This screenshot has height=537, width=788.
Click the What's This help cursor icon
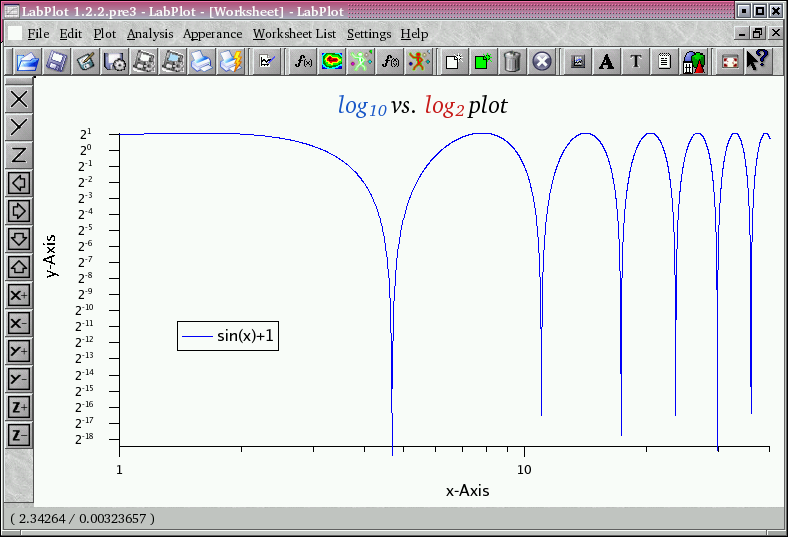(x=756, y=62)
